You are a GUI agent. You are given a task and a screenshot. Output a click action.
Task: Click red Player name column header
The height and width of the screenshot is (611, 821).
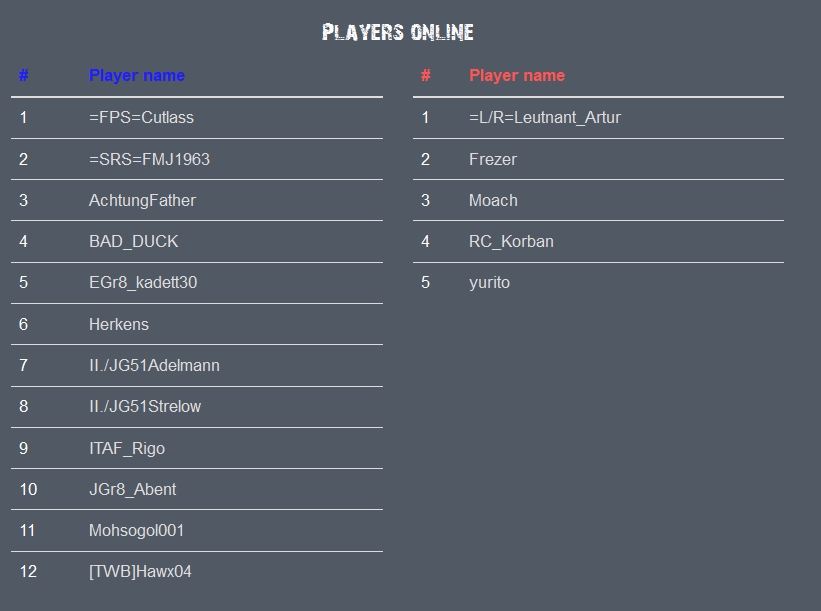[x=517, y=76]
